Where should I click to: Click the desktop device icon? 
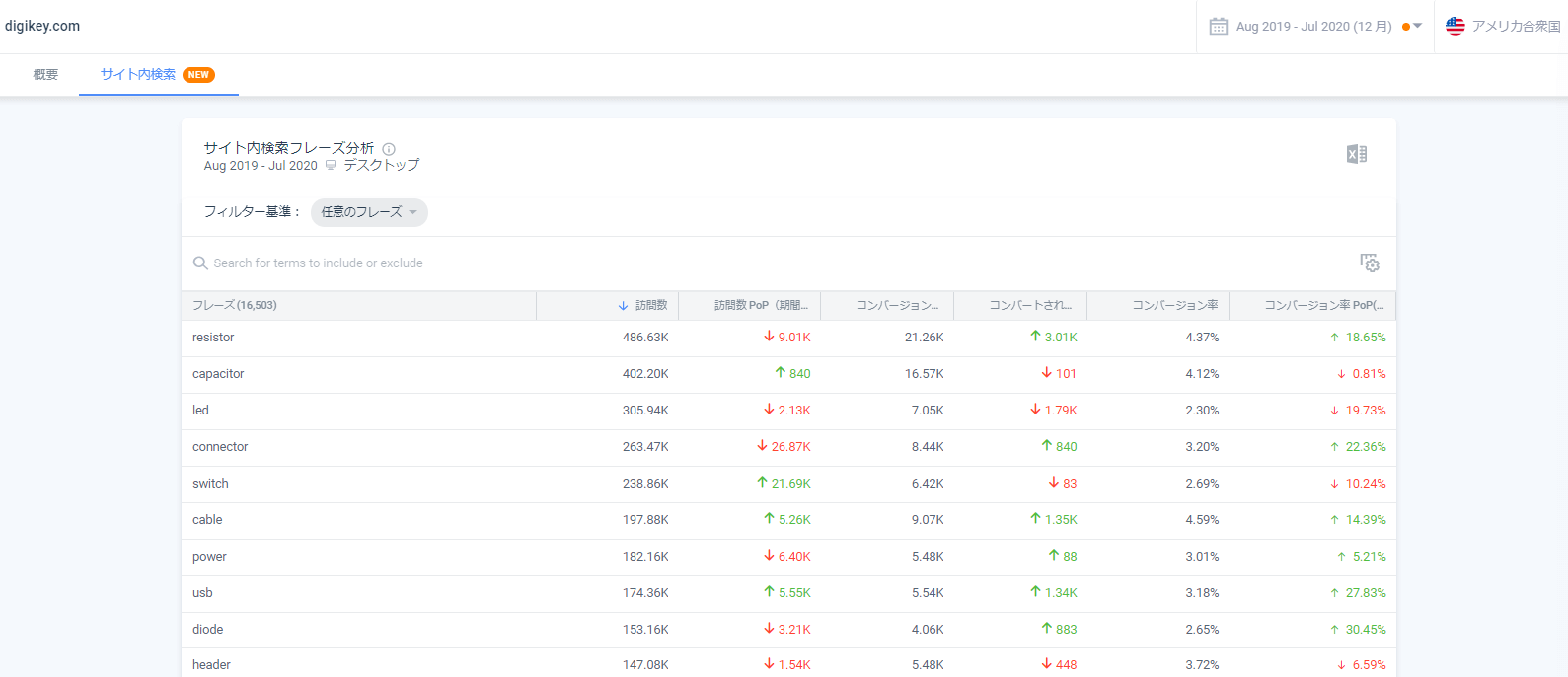[331, 166]
